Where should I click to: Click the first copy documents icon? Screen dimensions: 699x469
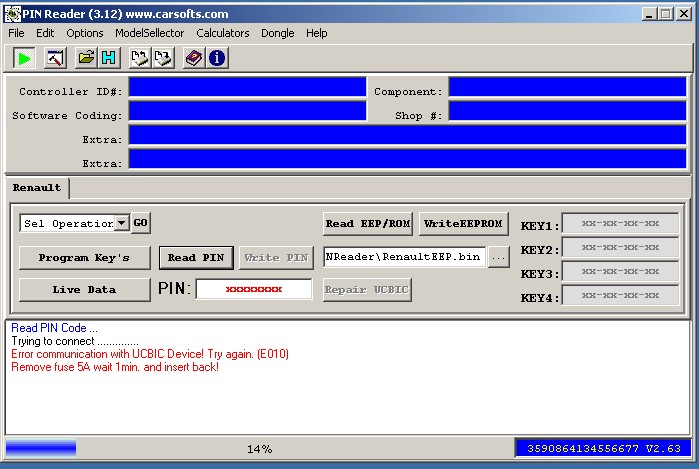tap(140, 58)
